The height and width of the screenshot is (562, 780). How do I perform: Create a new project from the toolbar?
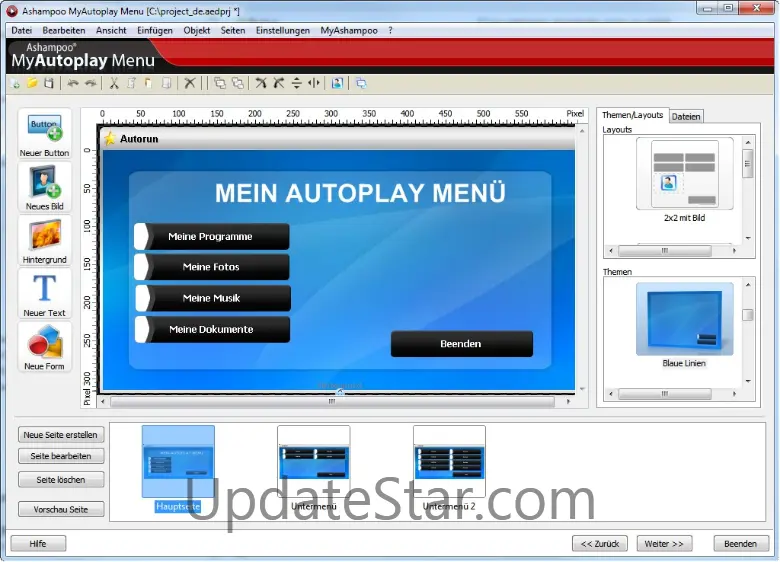coord(15,83)
